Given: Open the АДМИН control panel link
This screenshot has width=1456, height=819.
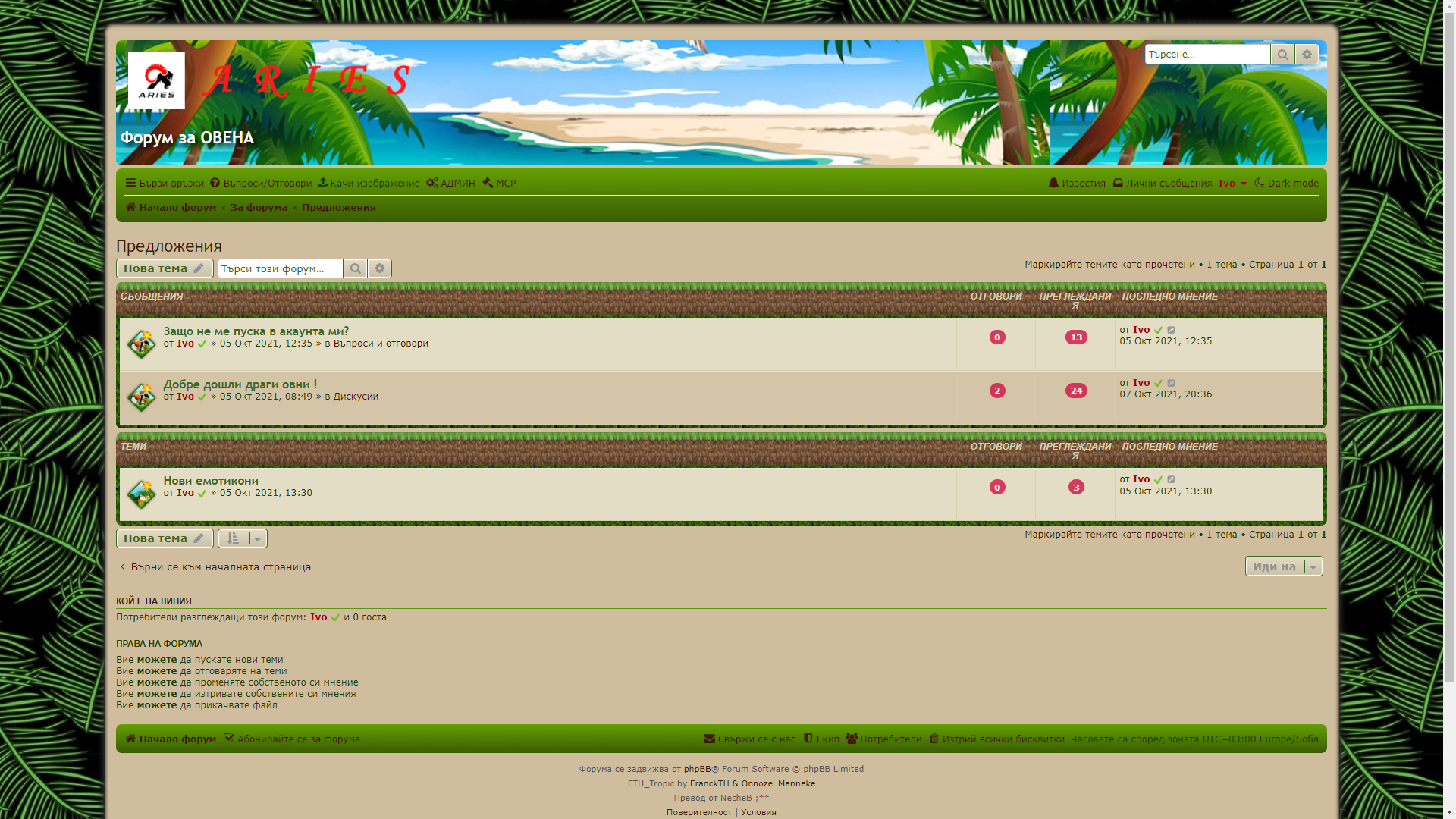Looking at the screenshot, I should [x=451, y=184].
